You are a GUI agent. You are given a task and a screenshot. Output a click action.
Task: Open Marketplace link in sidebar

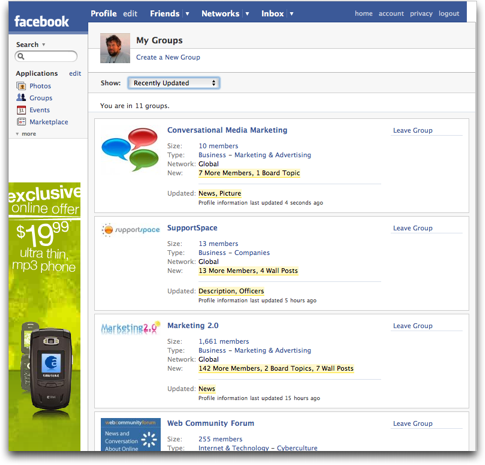(49, 122)
